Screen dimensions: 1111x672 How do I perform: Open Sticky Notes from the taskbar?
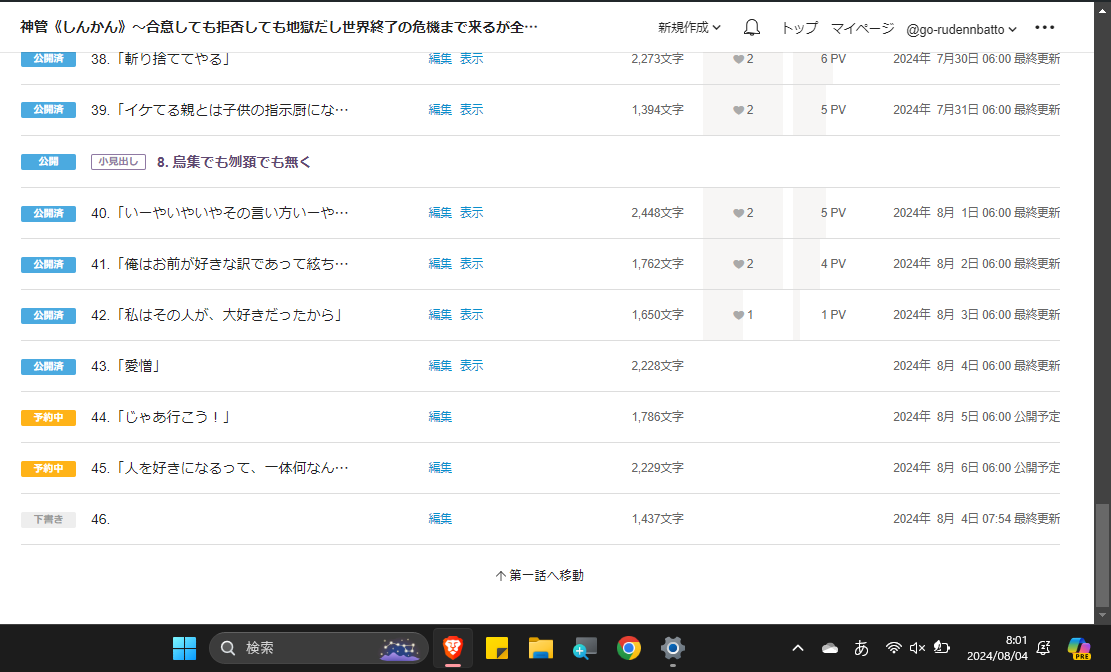(x=497, y=648)
